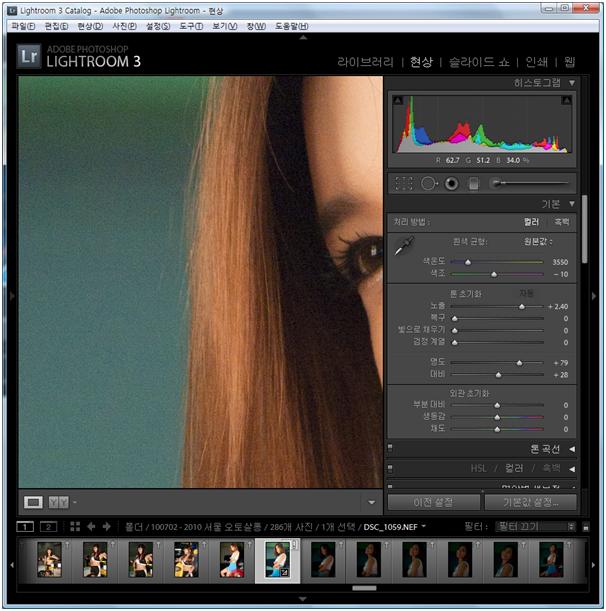Select the Spot Removal tool
Image resolution: width=606 pixels, height=611 pixels.
[x=429, y=183]
